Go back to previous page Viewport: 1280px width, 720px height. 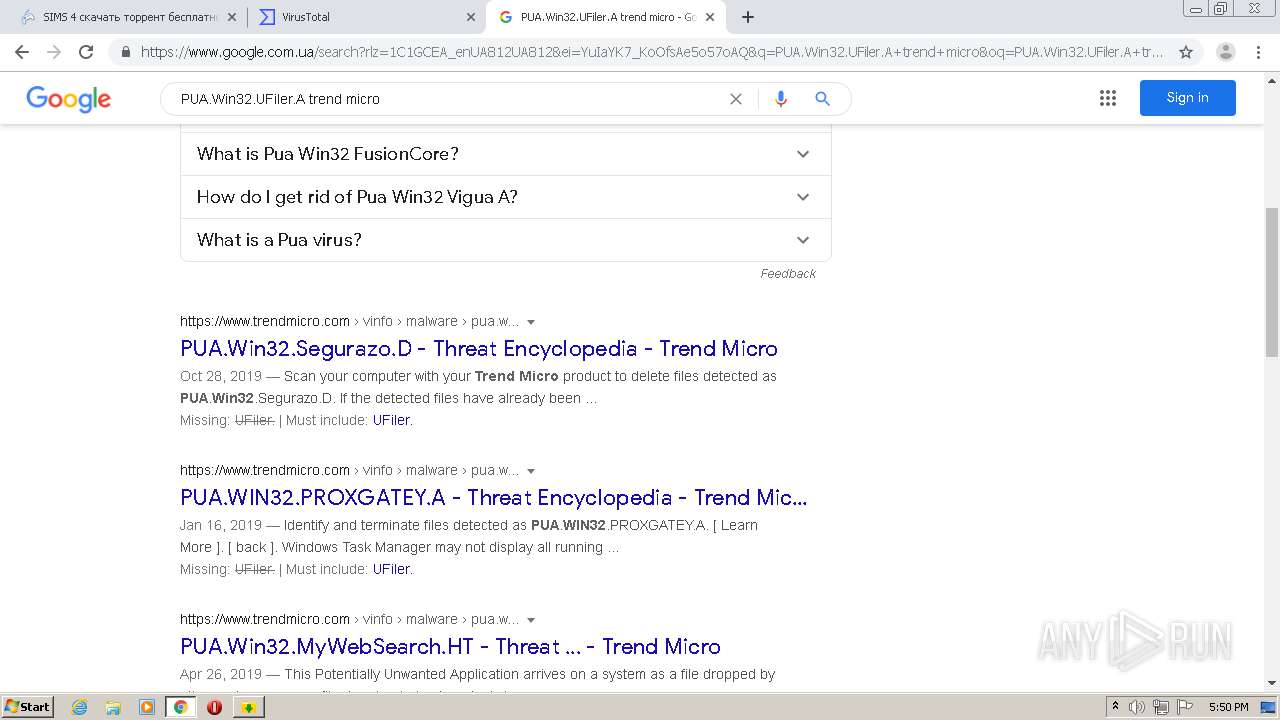click(x=22, y=52)
